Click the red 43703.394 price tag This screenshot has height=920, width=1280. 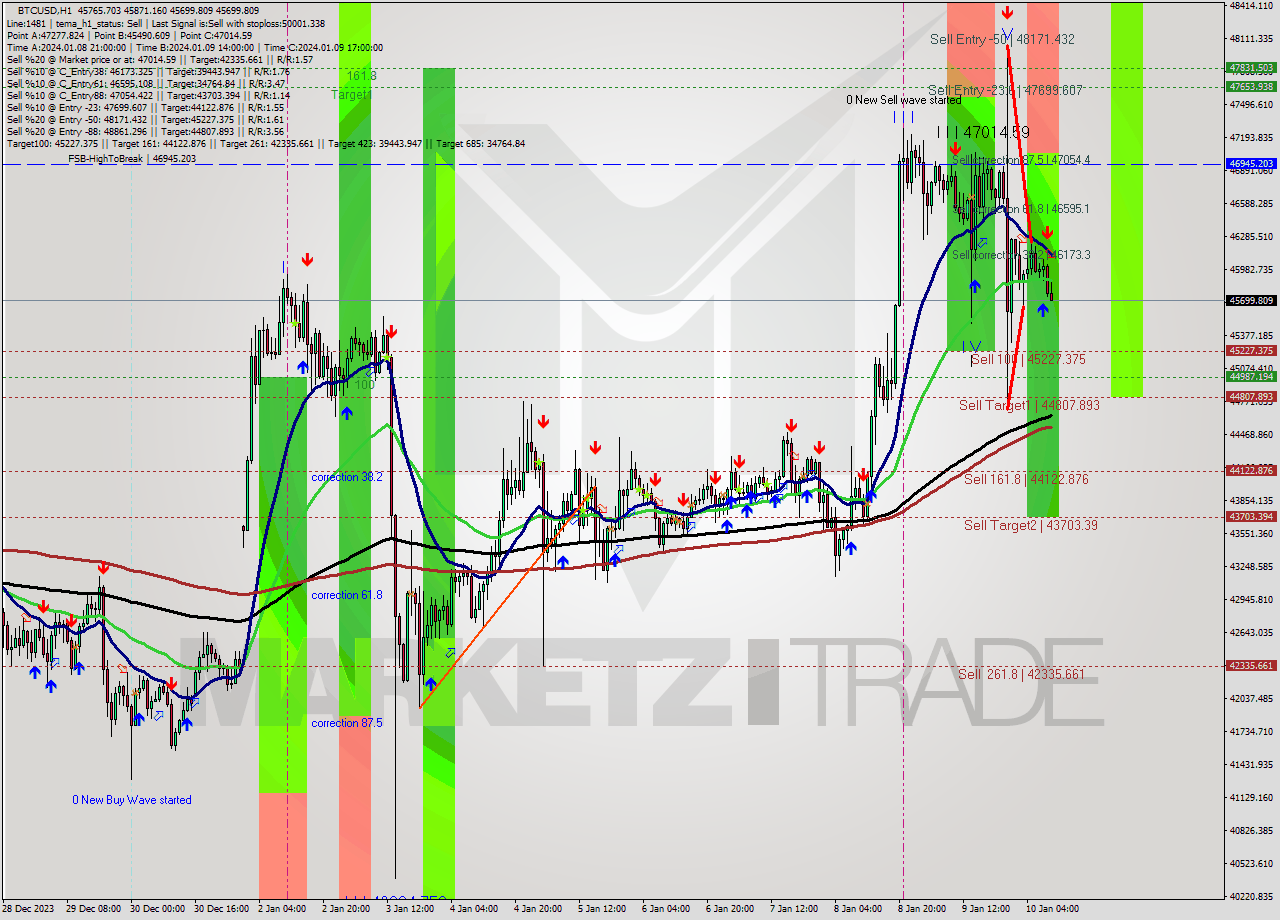pos(1251,516)
